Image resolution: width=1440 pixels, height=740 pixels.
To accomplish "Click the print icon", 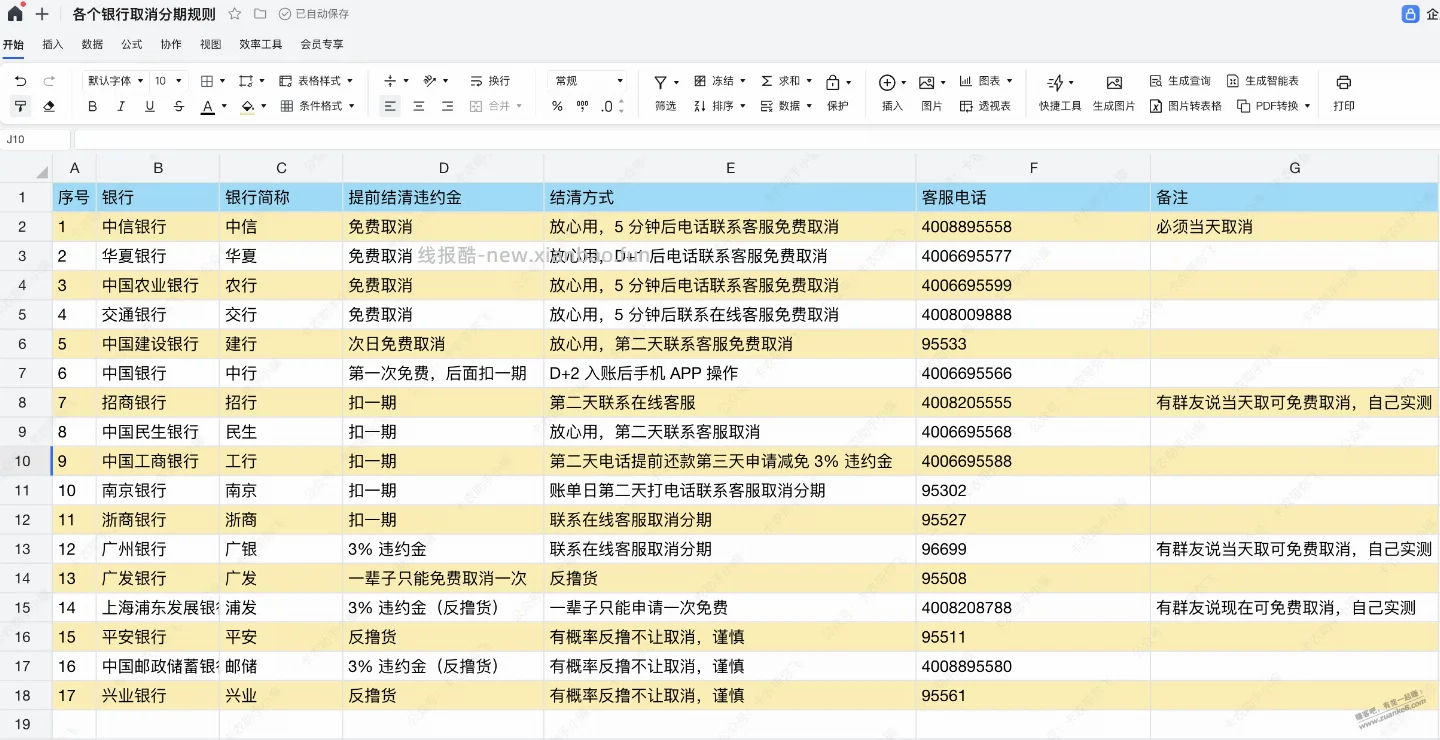I will (1344, 82).
